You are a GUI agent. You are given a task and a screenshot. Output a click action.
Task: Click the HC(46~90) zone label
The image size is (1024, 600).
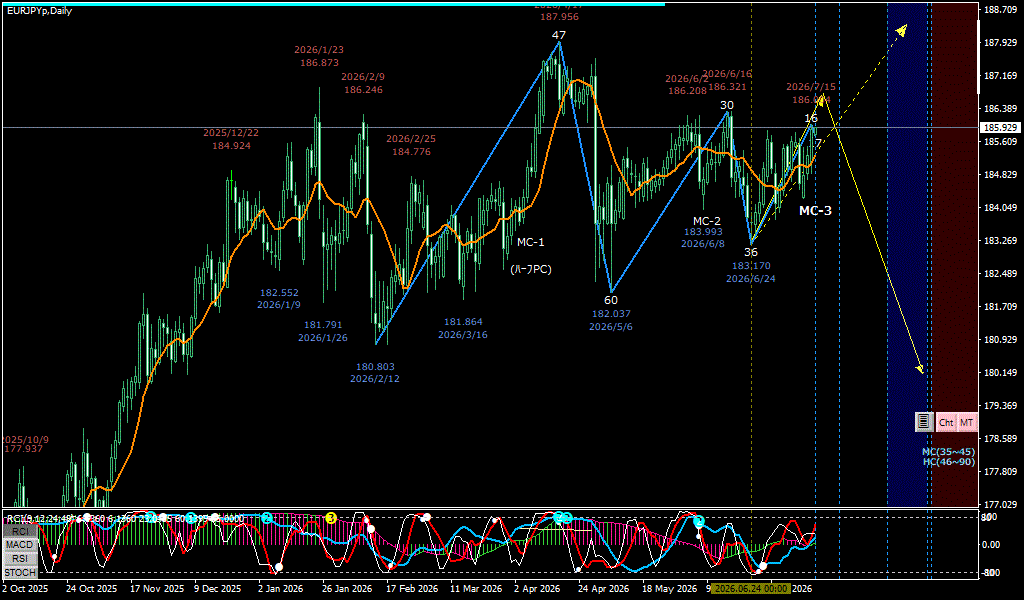[948, 462]
